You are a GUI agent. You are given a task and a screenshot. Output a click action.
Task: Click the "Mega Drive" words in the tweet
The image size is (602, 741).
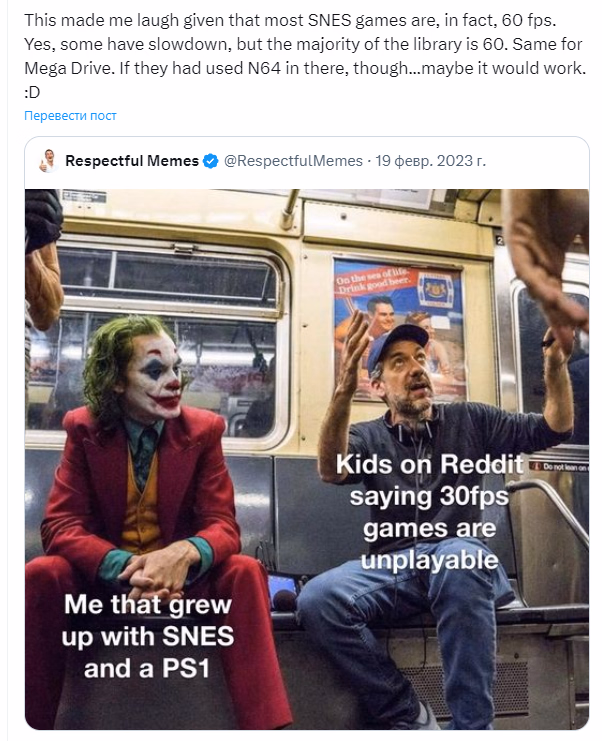pos(69,68)
